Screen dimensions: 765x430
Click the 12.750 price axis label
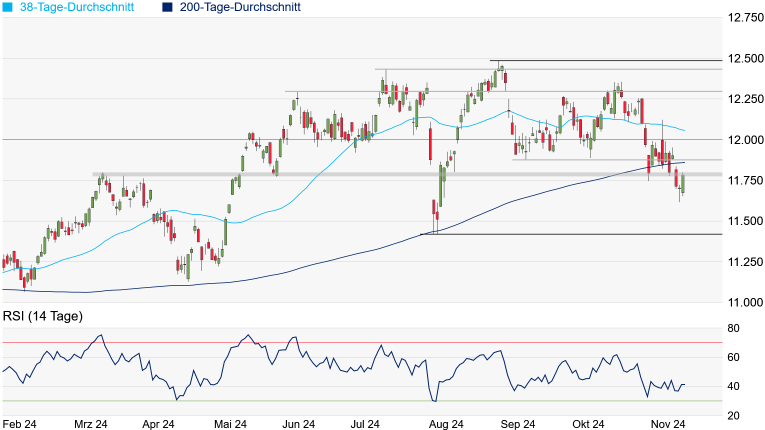coord(744,18)
